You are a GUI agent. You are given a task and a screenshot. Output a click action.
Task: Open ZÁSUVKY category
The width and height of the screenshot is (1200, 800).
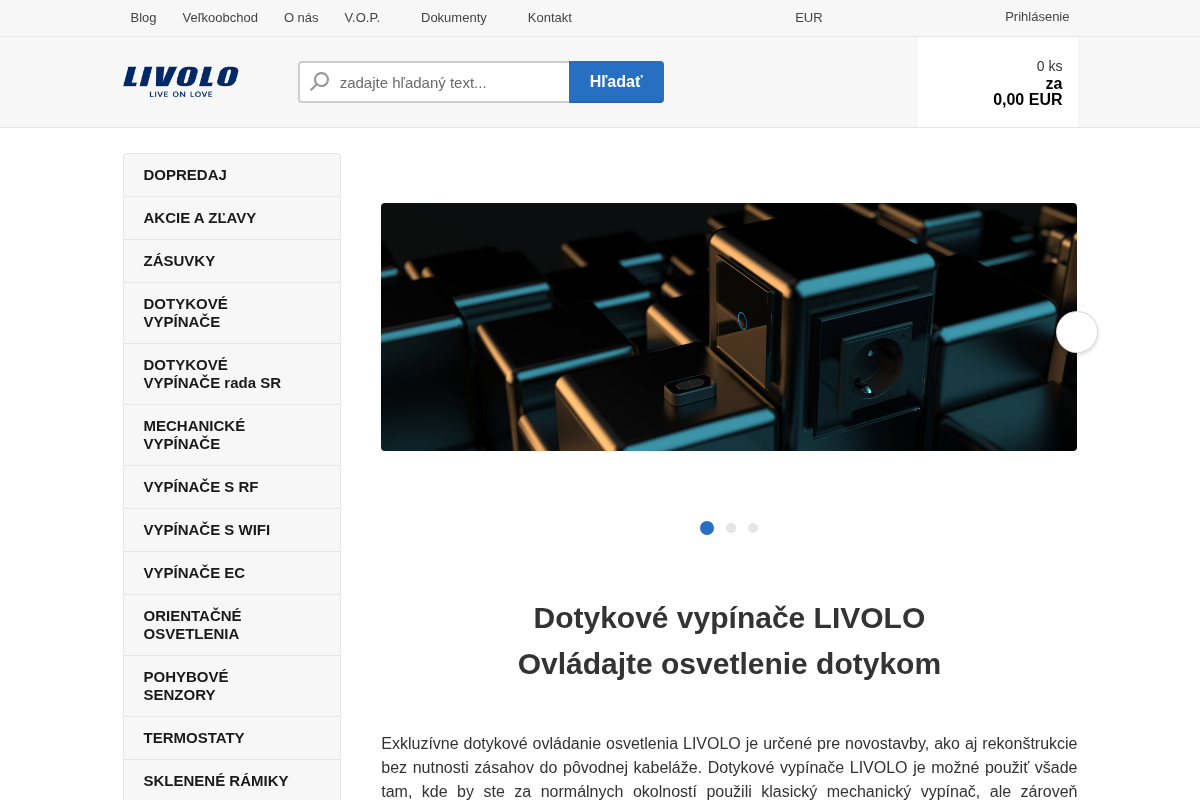point(232,261)
